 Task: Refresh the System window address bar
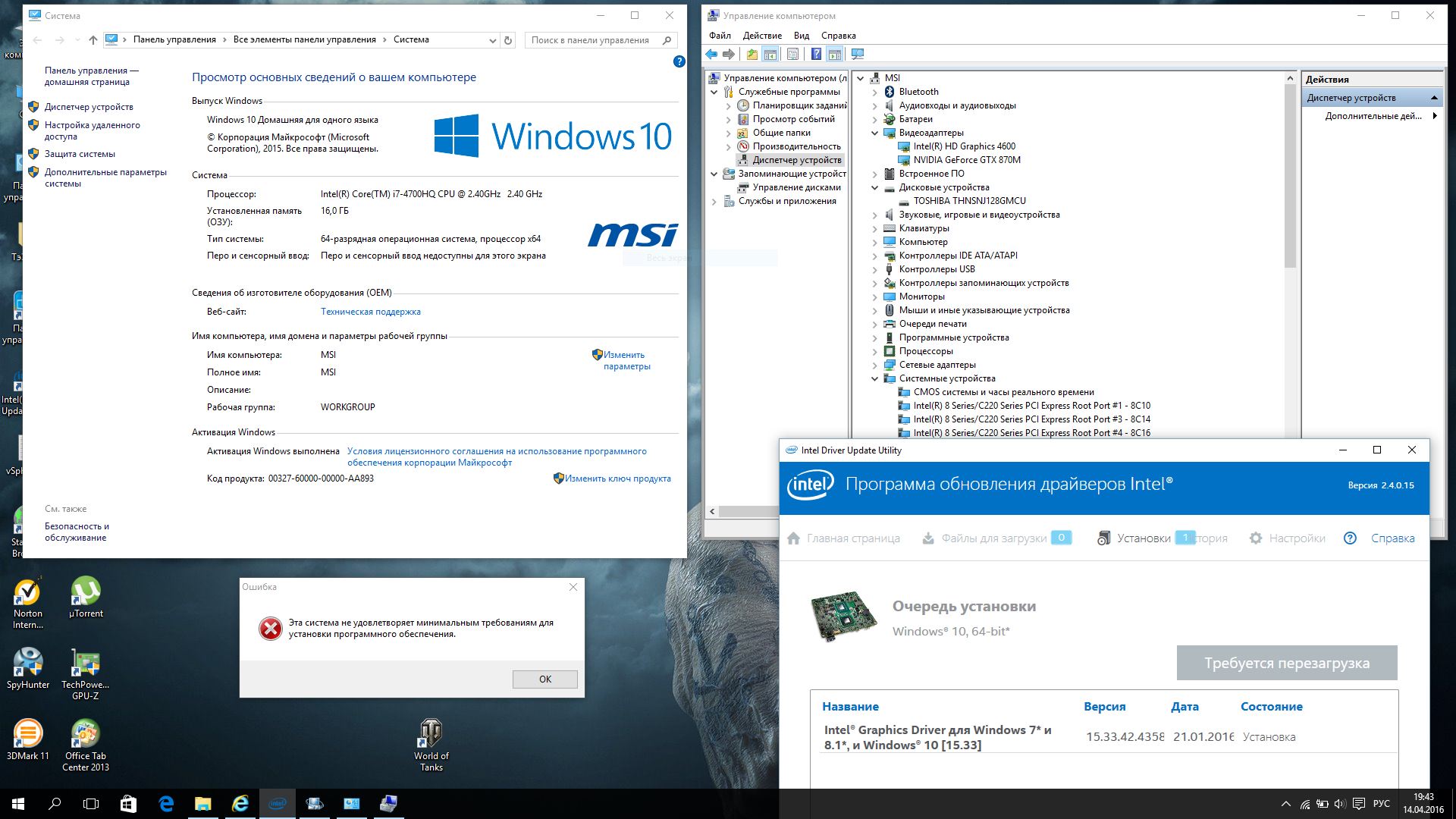(x=508, y=40)
